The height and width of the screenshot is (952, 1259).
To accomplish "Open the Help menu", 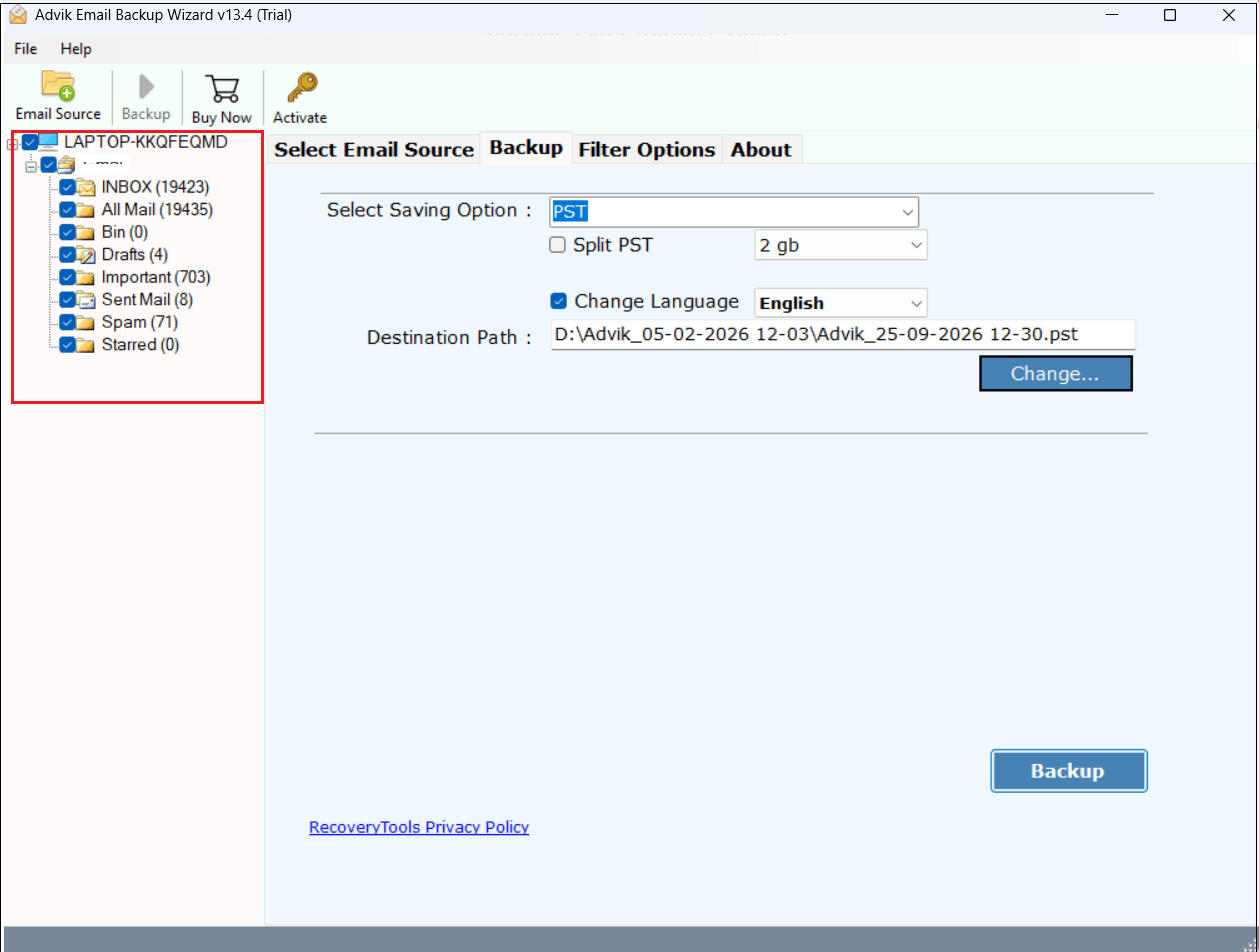I will pos(76,49).
